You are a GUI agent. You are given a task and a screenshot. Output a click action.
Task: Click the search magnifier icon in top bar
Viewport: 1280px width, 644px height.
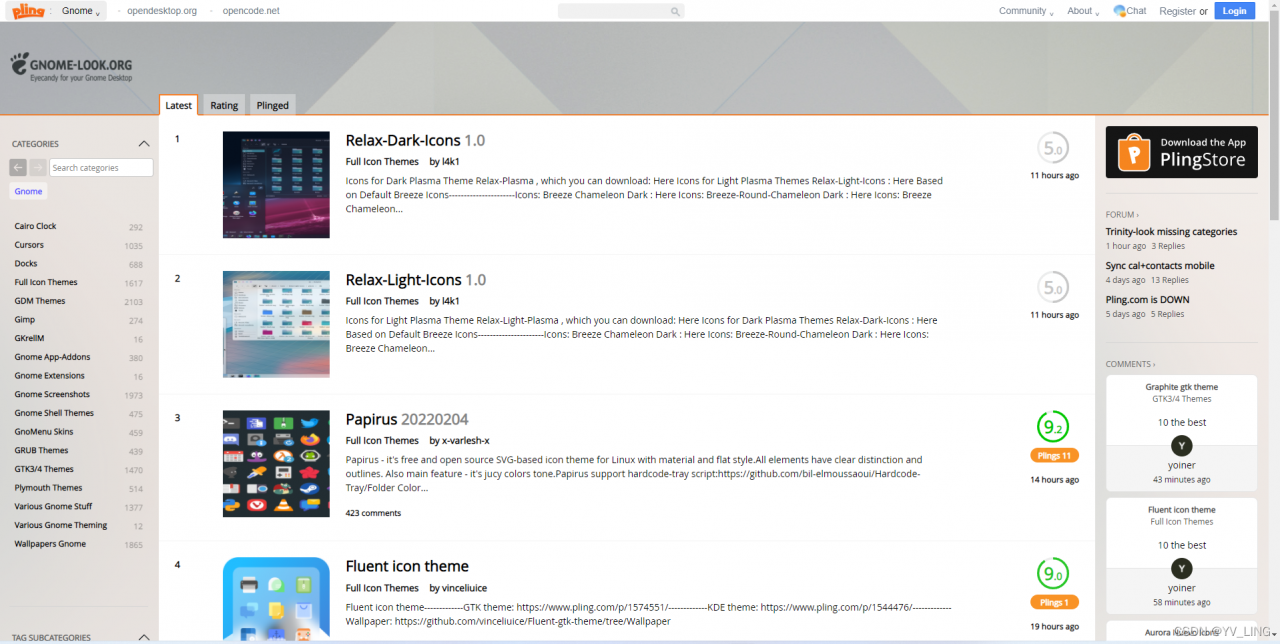[x=676, y=11]
